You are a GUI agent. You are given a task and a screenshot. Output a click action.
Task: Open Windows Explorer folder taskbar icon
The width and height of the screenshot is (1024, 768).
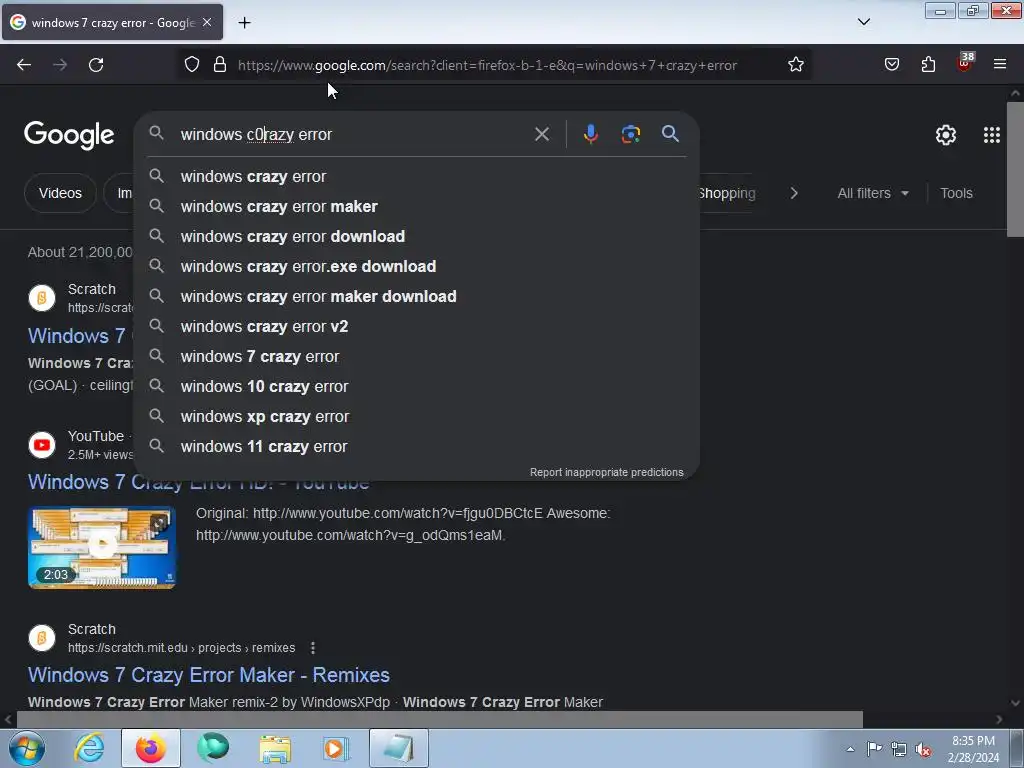pyautogui.click(x=275, y=748)
